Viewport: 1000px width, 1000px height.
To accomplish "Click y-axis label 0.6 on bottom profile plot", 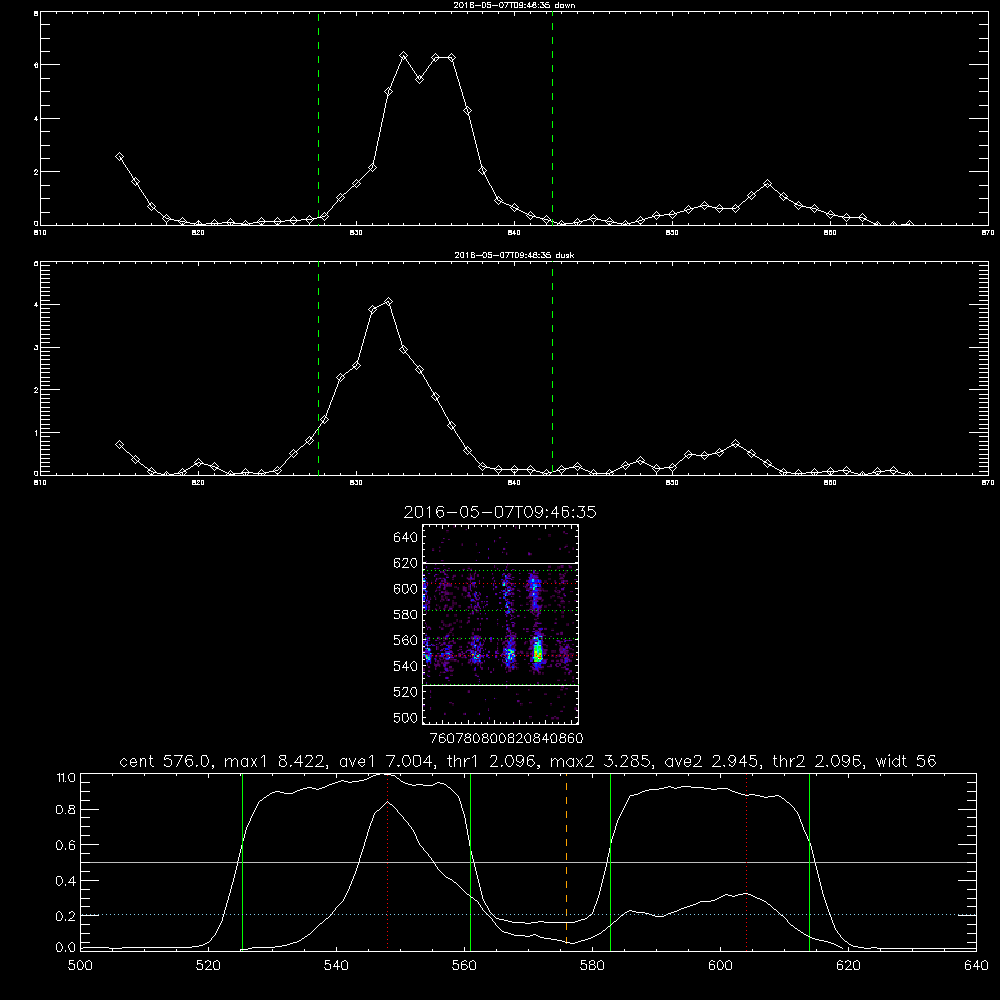I will pos(66,845).
